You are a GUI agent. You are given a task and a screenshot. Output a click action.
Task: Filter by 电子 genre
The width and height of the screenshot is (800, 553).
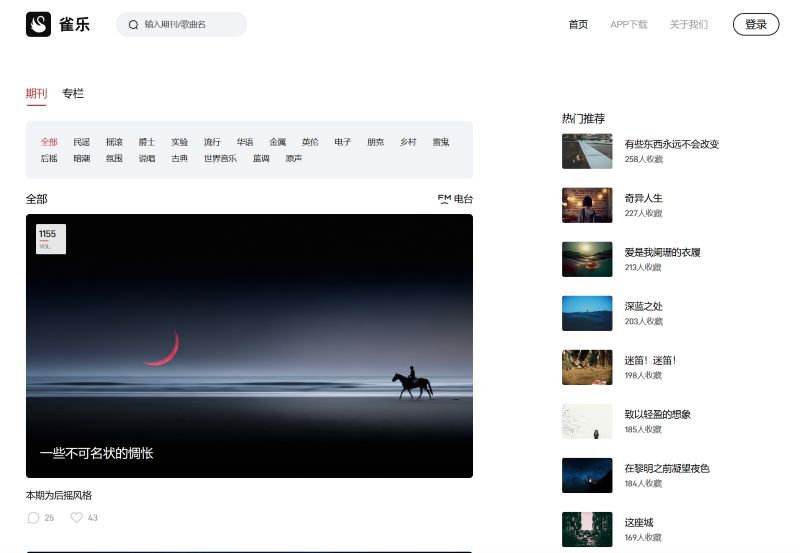click(343, 142)
